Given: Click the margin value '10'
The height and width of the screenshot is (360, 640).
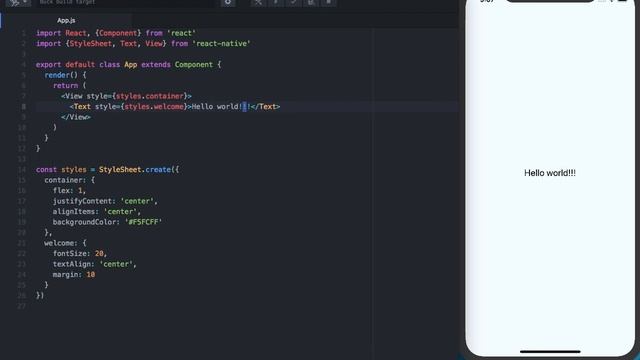Looking at the screenshot, I should pos(91,275).
